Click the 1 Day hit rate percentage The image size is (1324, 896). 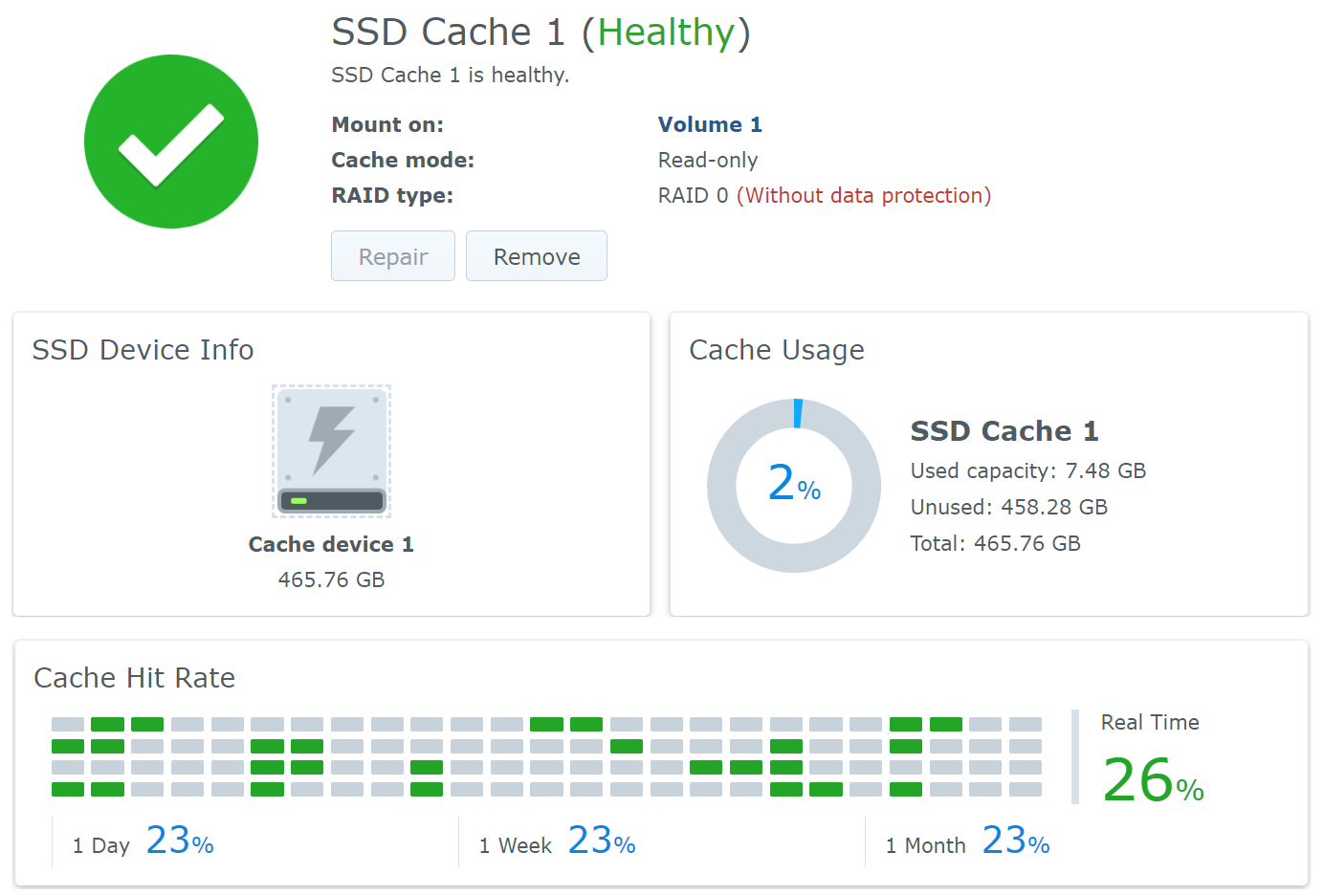pos(180,841)
